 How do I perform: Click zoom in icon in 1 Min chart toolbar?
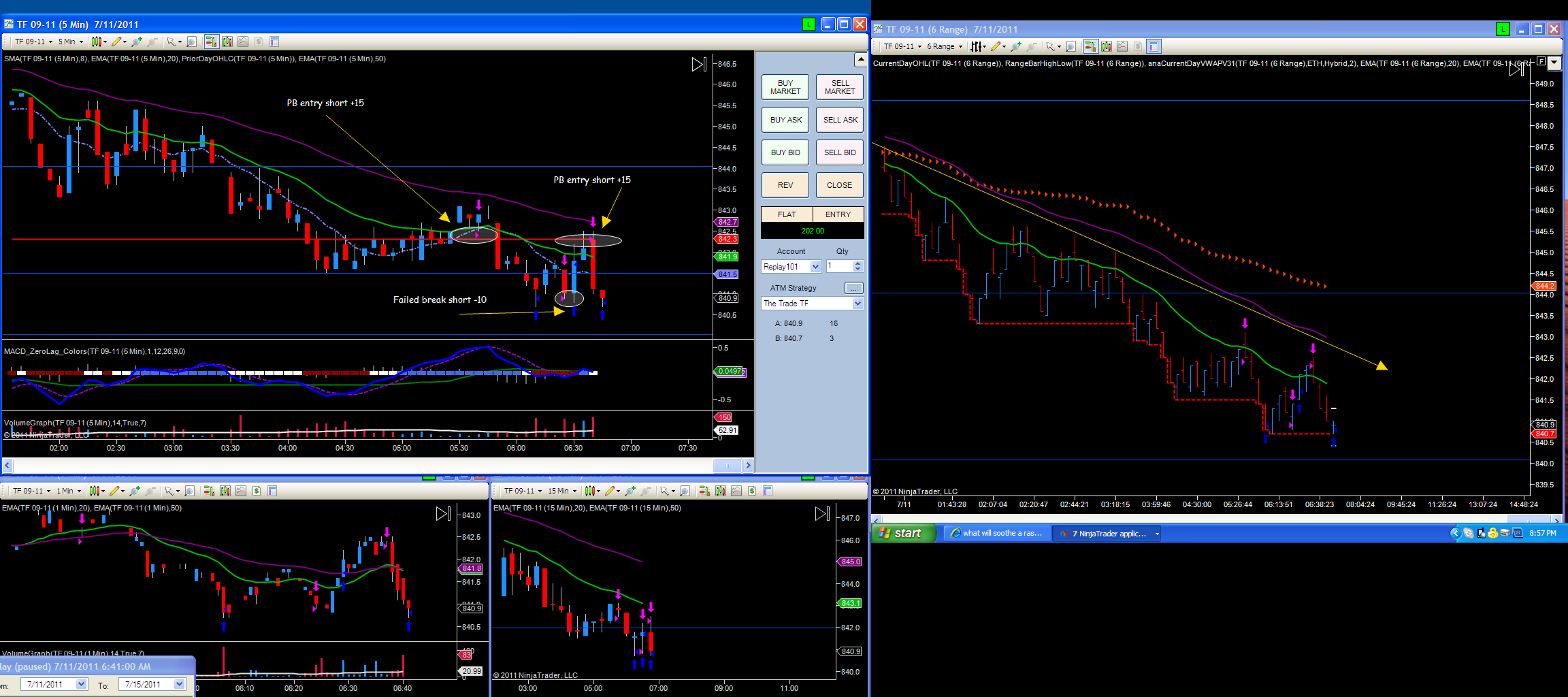pyautogui.click(x=135, y=491)
